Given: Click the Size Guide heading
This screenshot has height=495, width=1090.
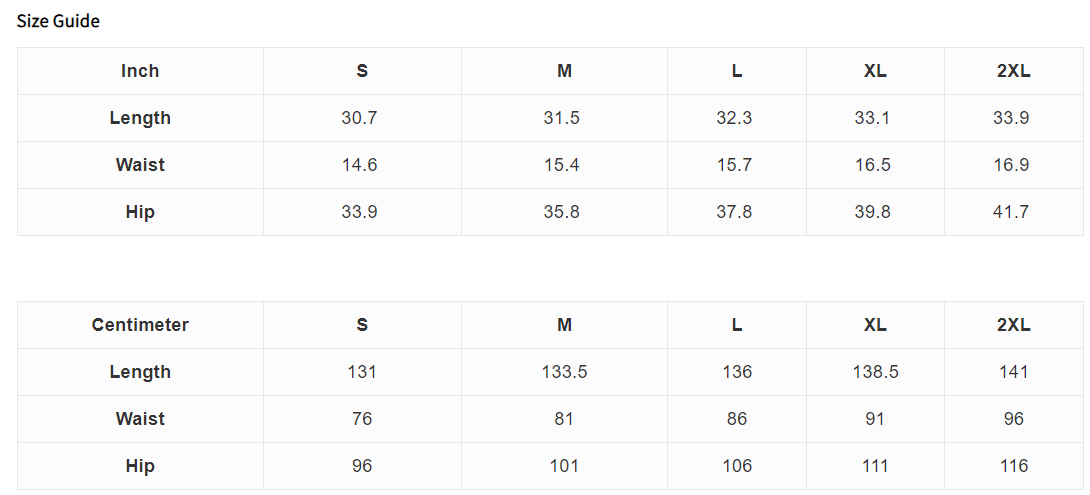Looking at the screenshot, I should click(58, 22).
